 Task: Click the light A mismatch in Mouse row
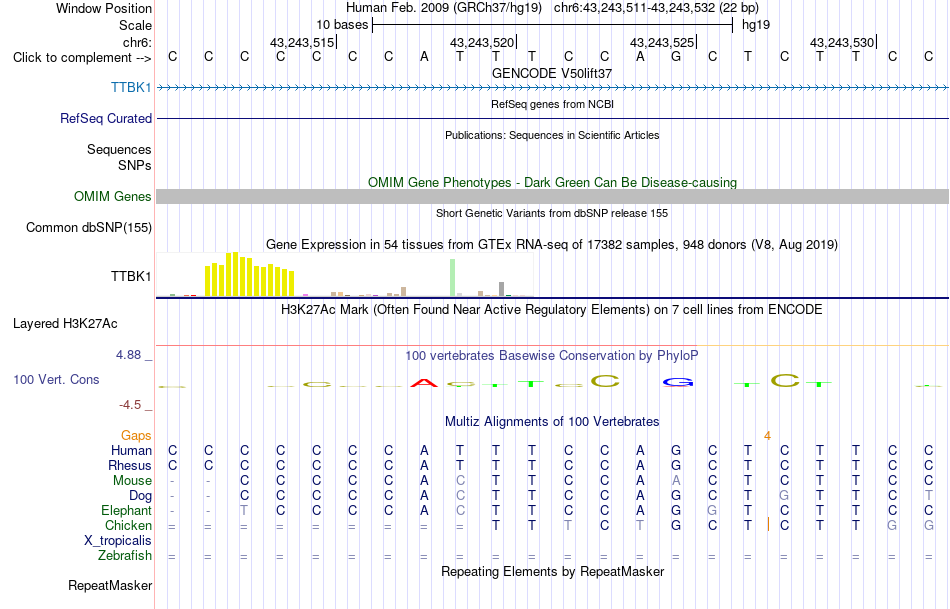click(x=676, y=481)
